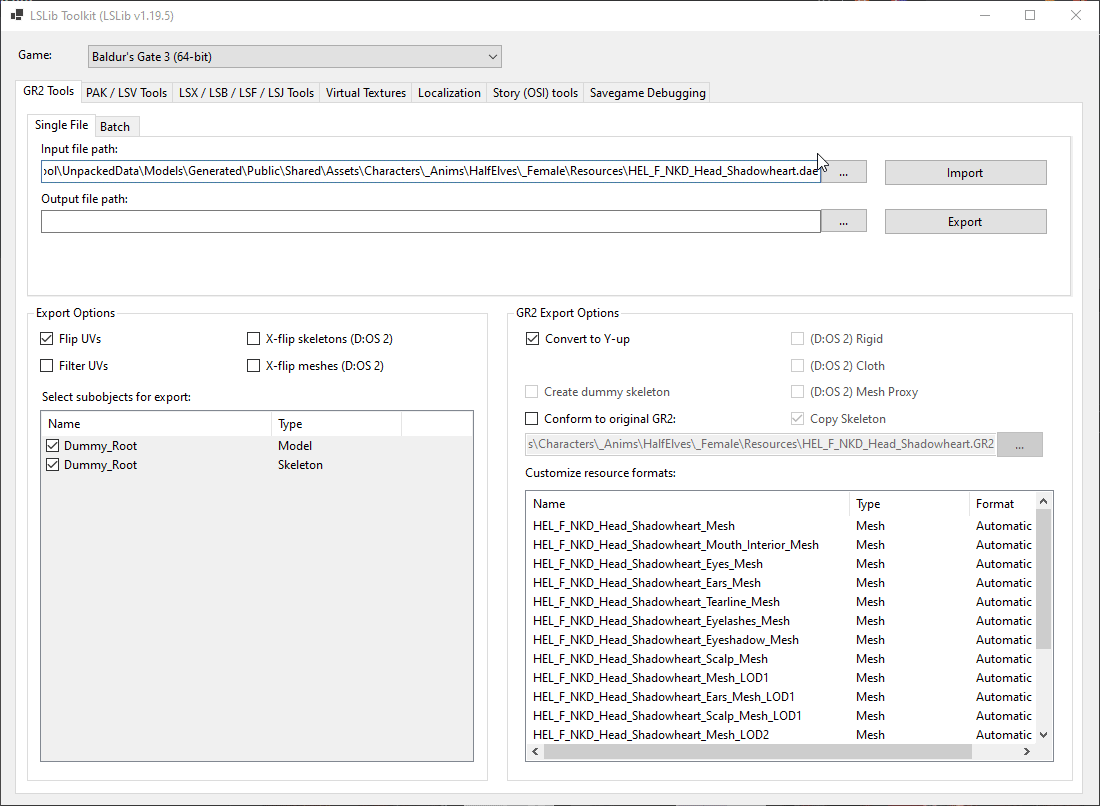Click Format header in resource formats table
This screenshot has width=1100, height=806.
(1002, 504)
